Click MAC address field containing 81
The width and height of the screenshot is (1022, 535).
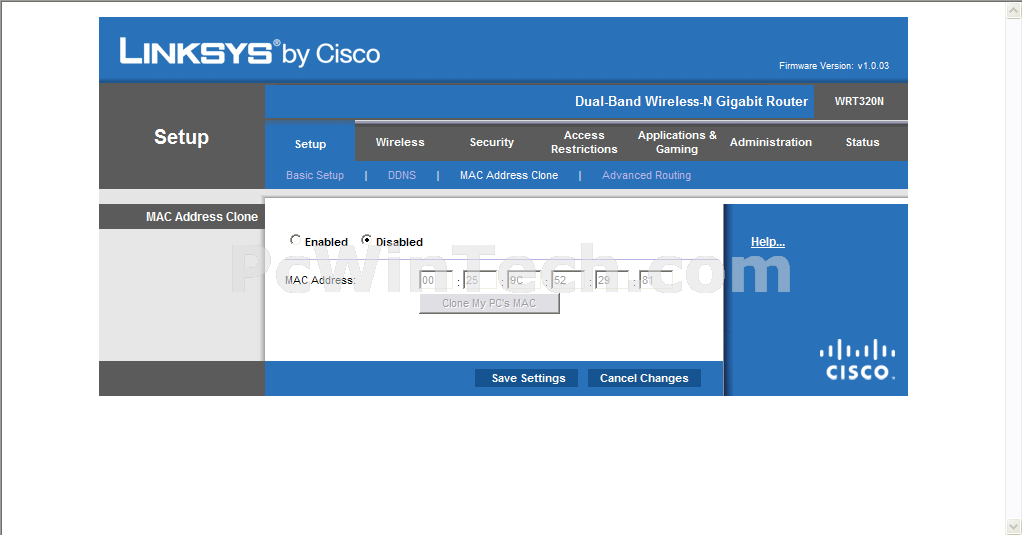click(x=656, y=280)
